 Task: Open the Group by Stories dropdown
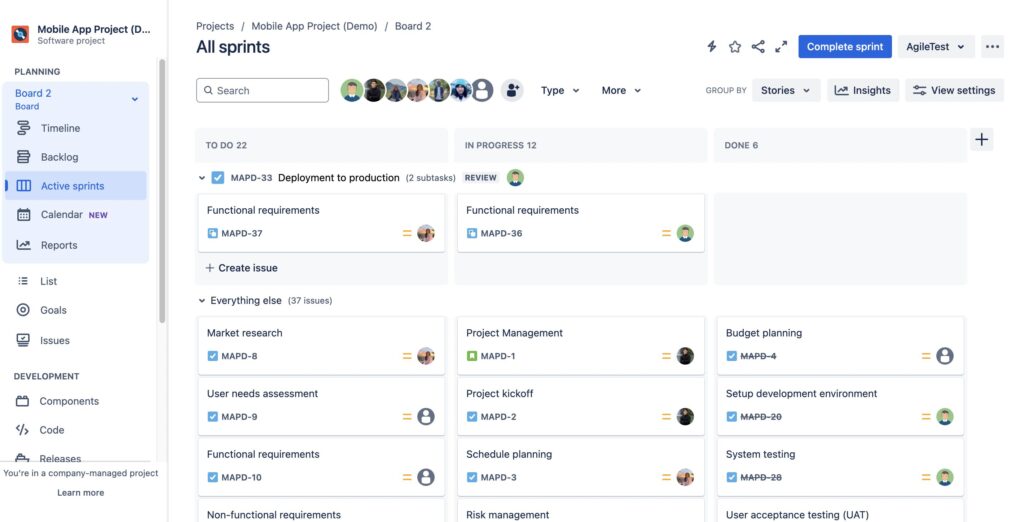[x=786, y=90]
